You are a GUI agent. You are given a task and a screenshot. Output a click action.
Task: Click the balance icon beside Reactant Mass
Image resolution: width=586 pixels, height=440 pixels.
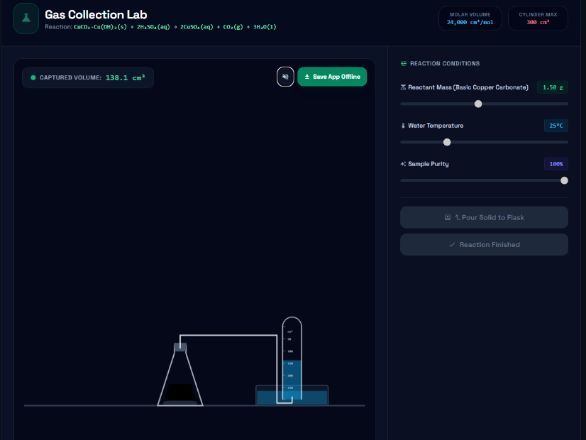pos(403,87)
